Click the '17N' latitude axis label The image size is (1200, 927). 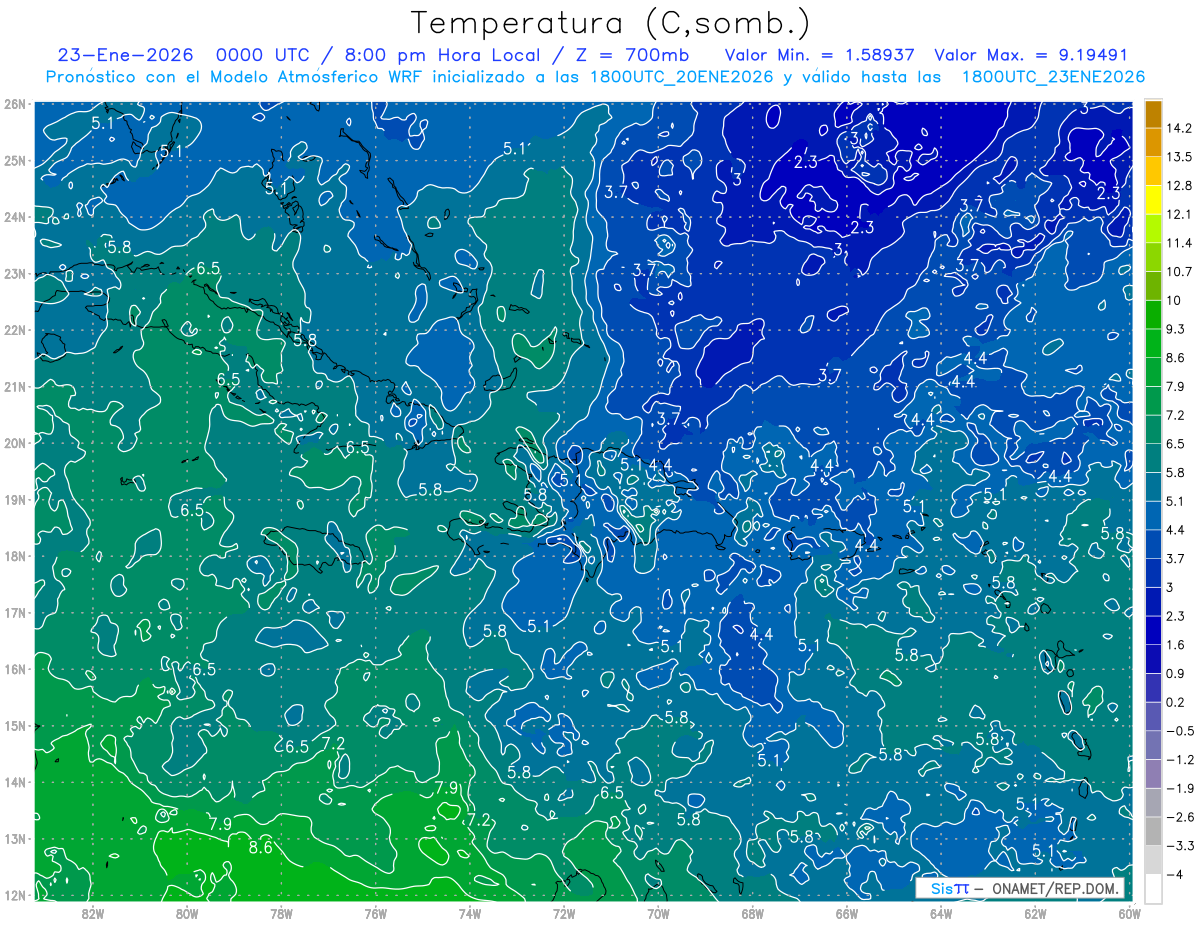(x=15, y=613)
